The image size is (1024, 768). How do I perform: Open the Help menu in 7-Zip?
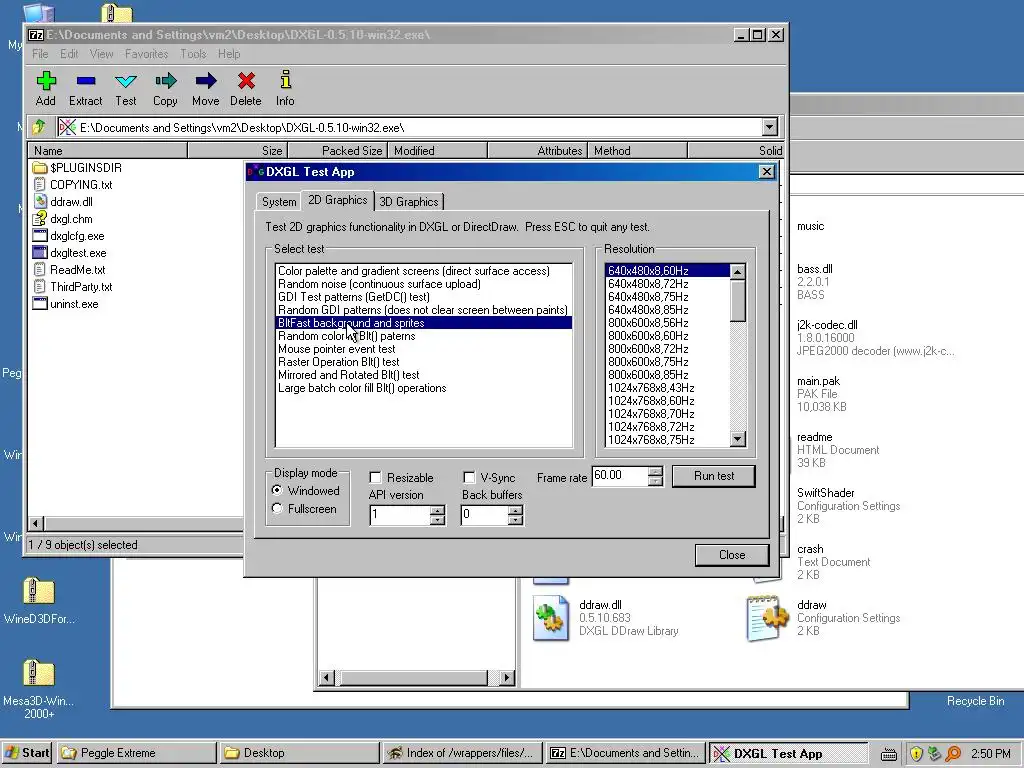229,54
